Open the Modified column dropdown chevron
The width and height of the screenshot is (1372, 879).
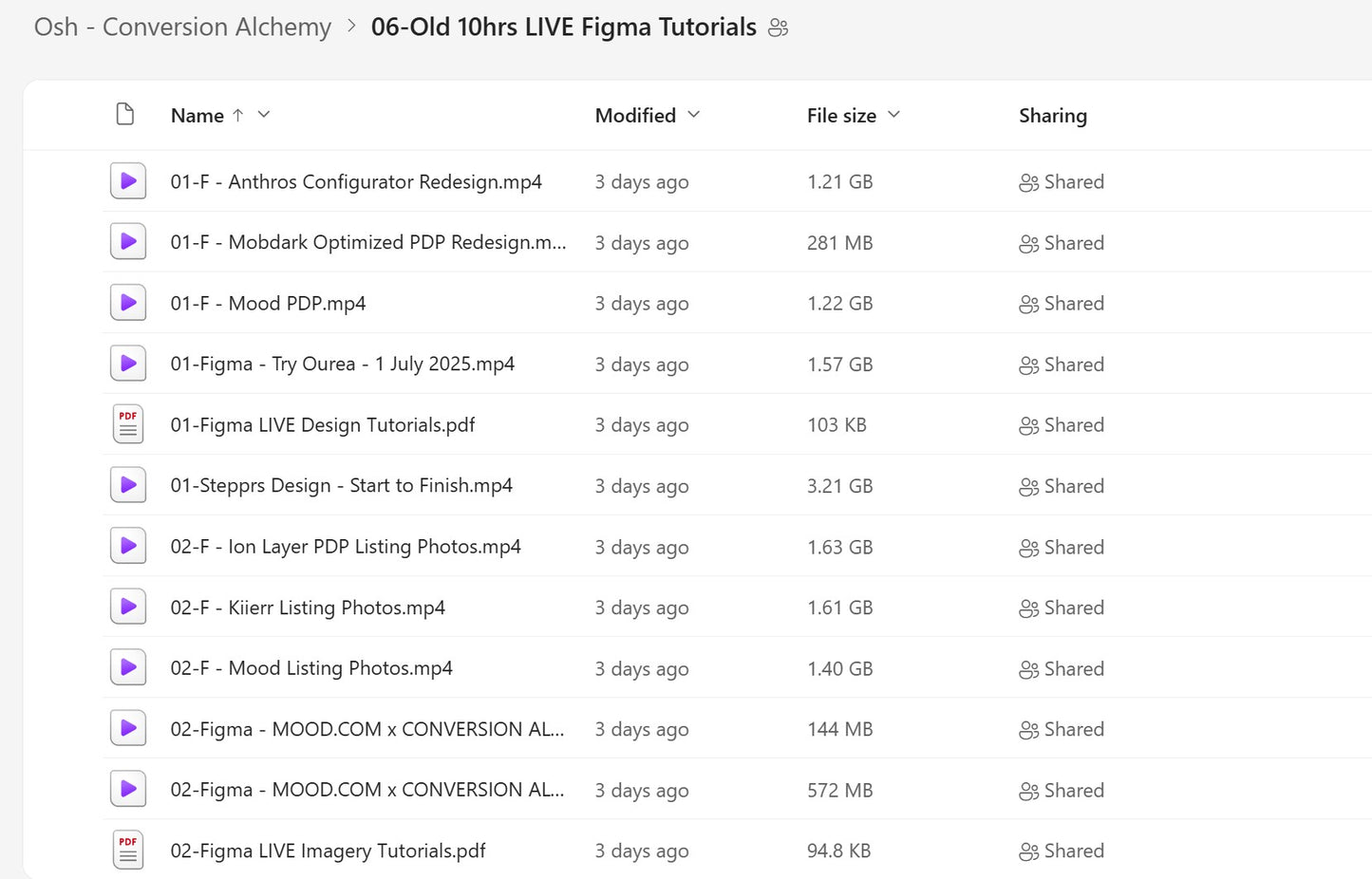(x=693, y=115)
